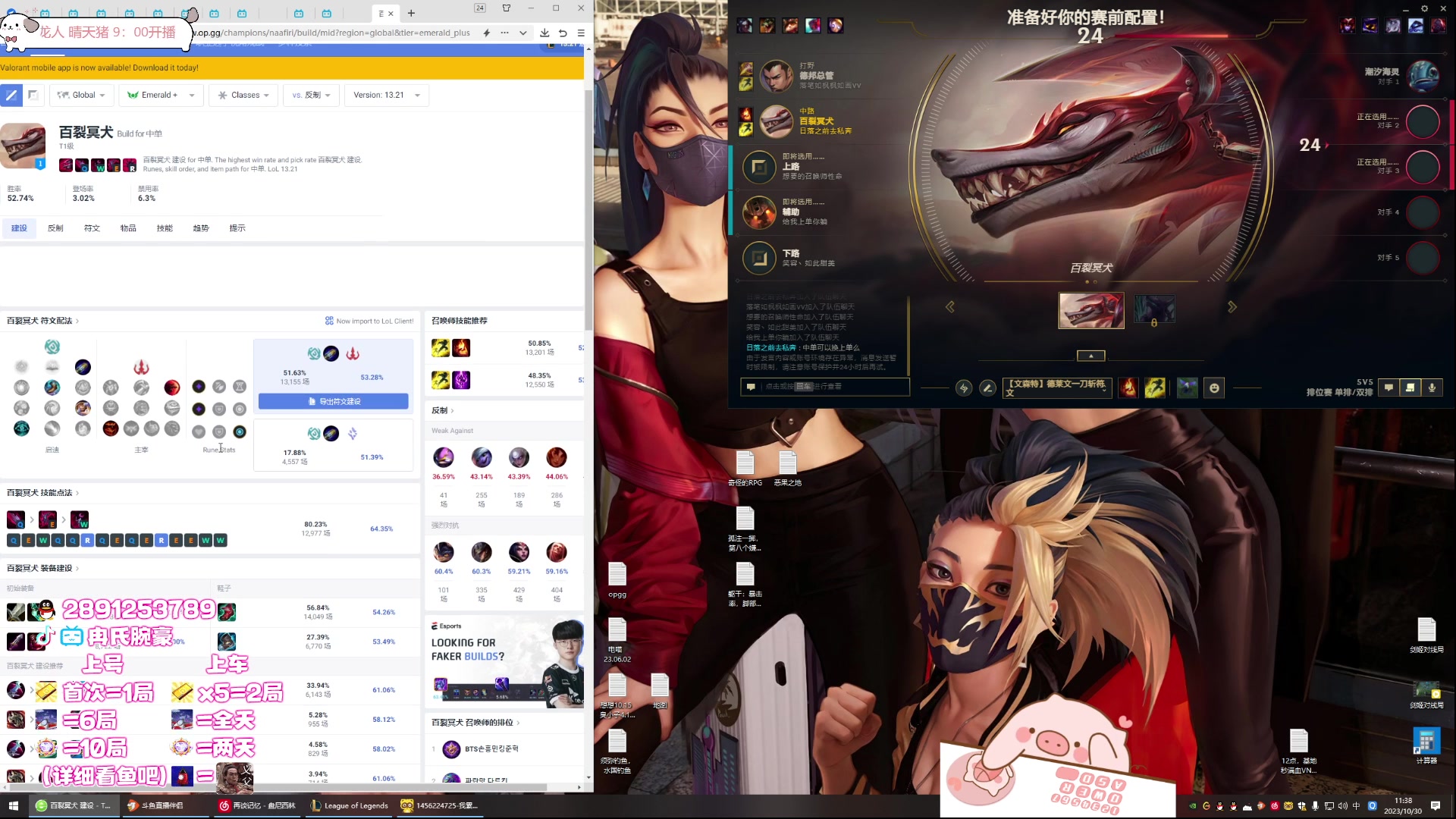The height and width of the screenshot is (819, 1456).
Task: Switch to the 物品 tab
Action: tap(128, 228)
